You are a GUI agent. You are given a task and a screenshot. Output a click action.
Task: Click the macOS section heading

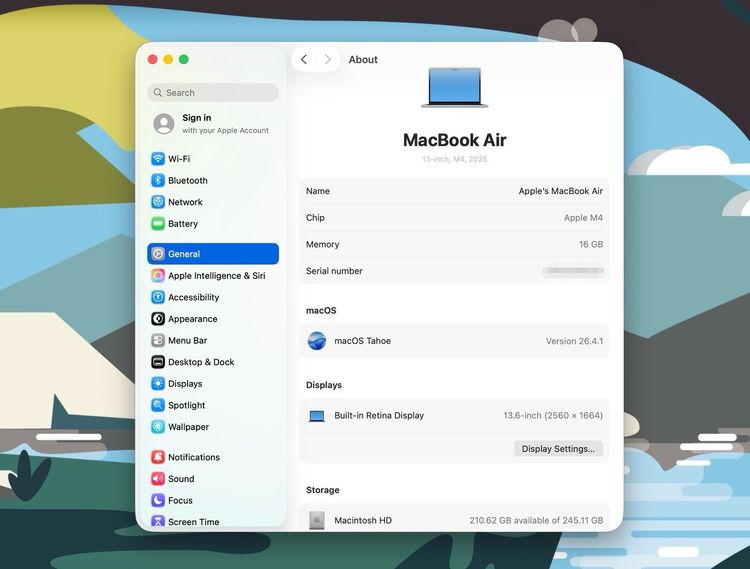click(x=321, y=310)
